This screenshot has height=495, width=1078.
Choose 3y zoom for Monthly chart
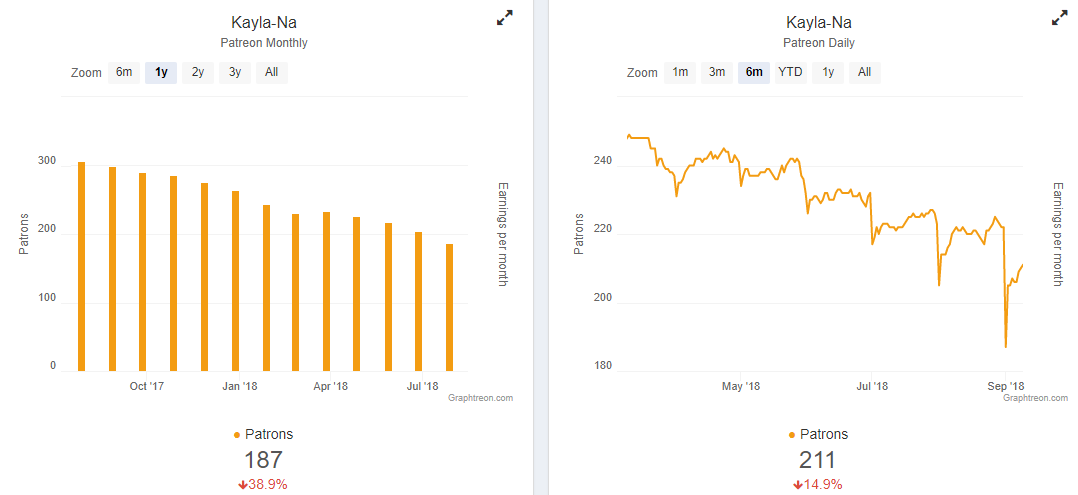point(235,72)
